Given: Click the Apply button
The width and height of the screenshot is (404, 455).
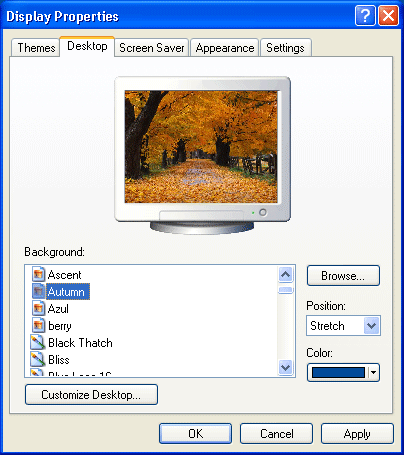Looking at the screenshot, I should point(357,434).
